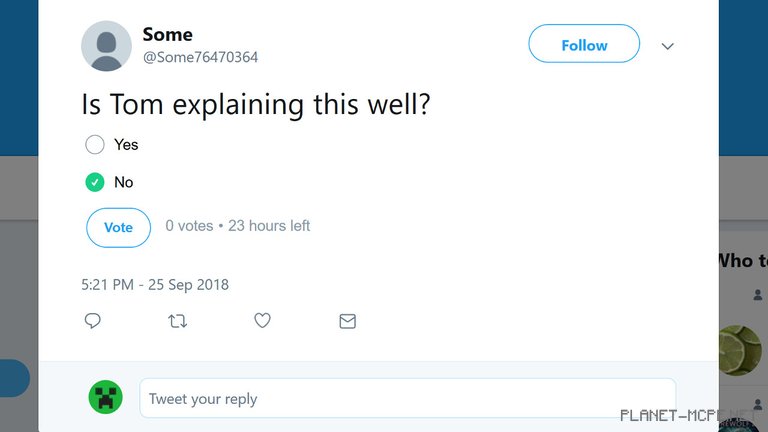Select the Yes poll option

click(95, 145)
